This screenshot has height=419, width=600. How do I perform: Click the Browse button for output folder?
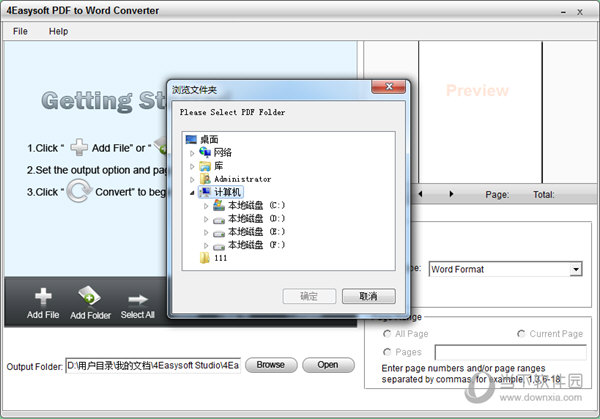(x=271, y=365)
